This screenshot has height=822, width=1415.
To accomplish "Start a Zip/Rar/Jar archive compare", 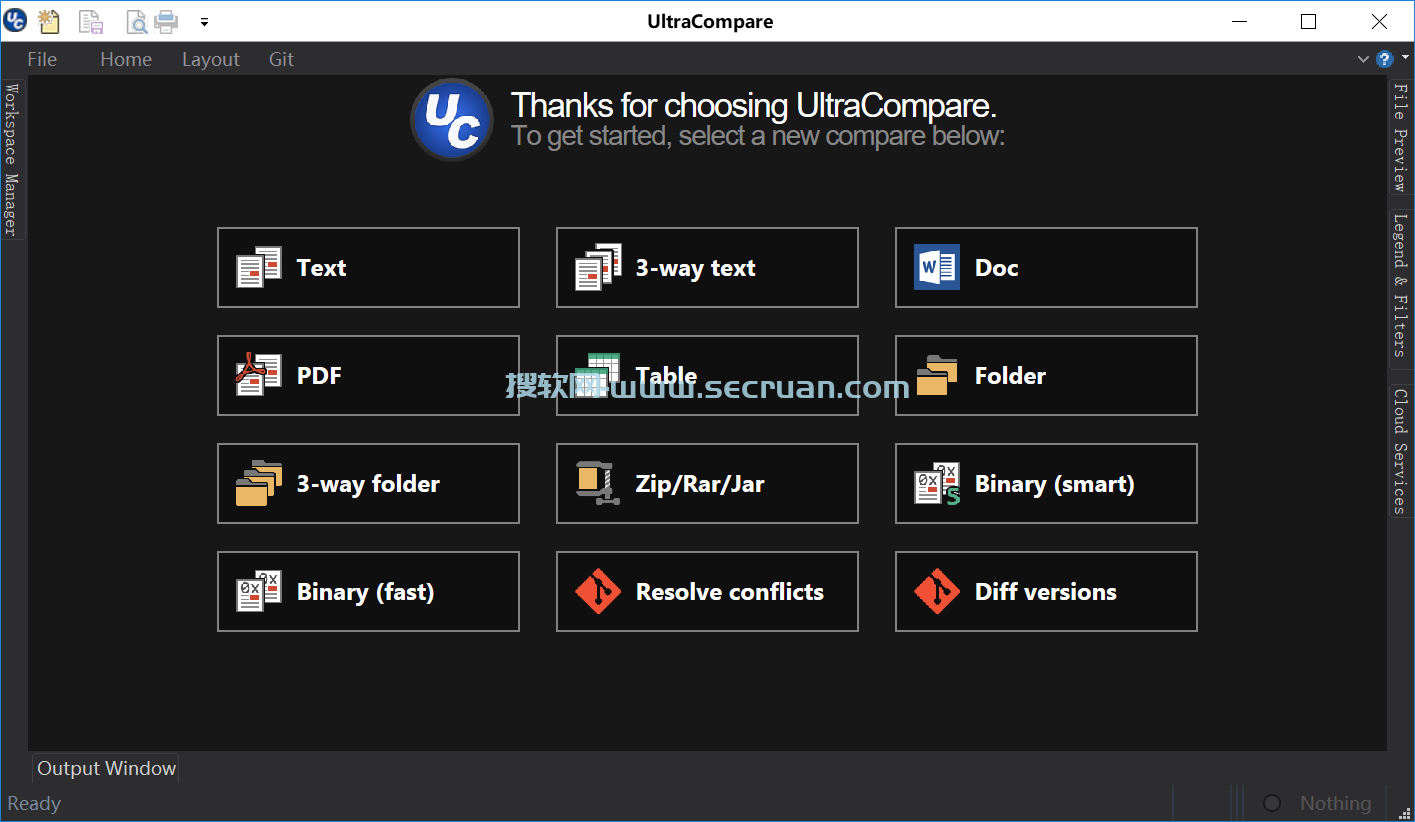I will (707, 483).
